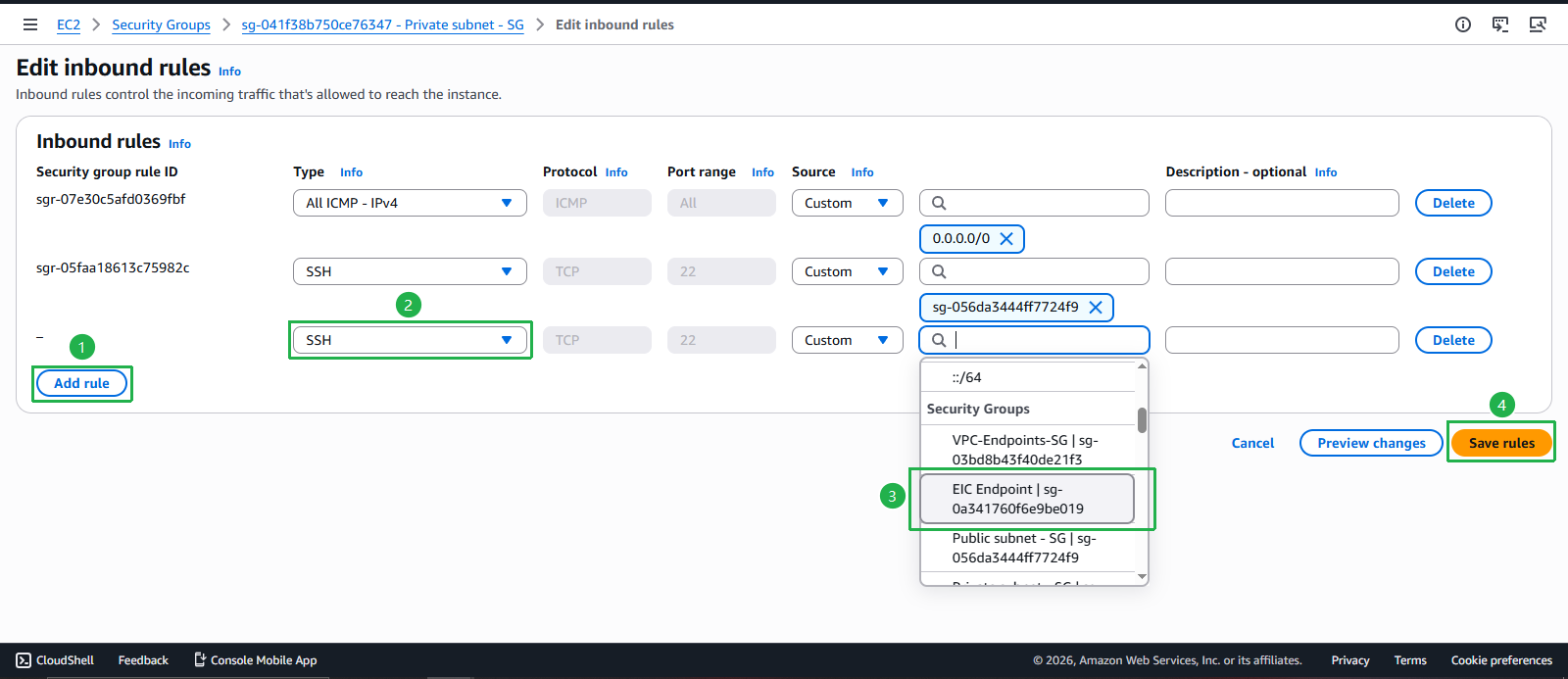1568x679 pixels.
Task: Open Type dropdown for the new SSH rule
Action: click(x=410, y=340)
